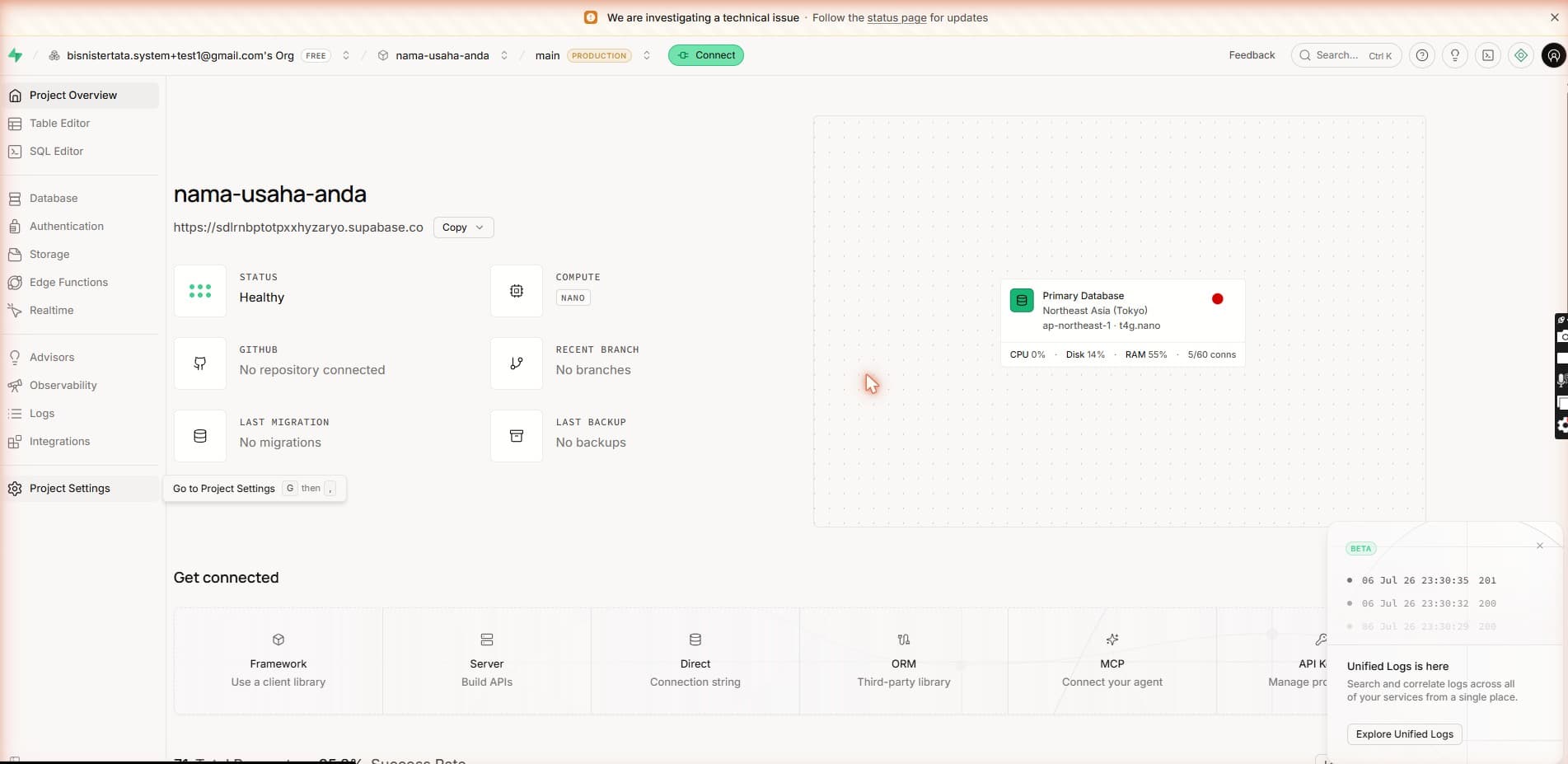Open Storage in sidebar

click(x=81, y=255)
